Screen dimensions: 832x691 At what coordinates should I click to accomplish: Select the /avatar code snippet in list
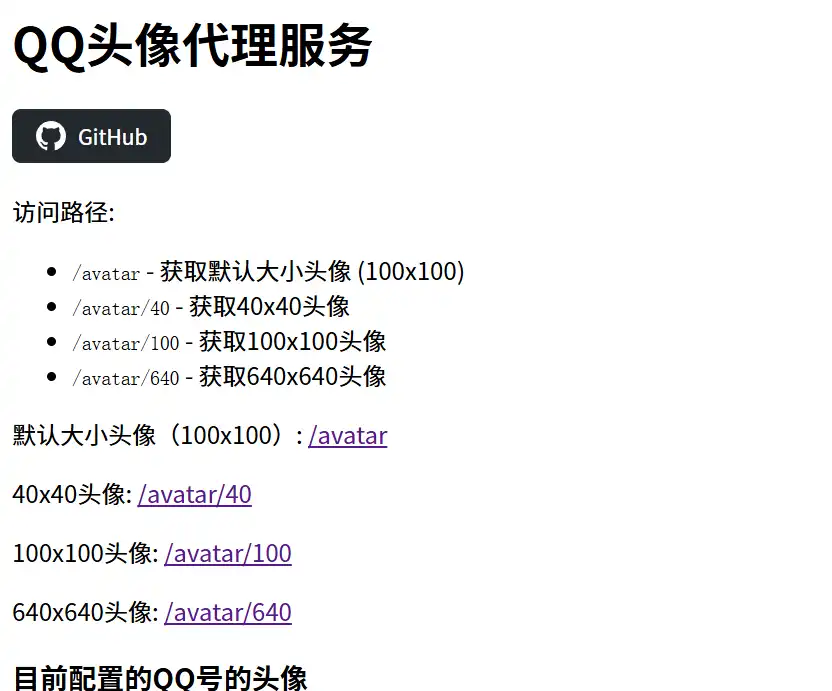(106, 273)
